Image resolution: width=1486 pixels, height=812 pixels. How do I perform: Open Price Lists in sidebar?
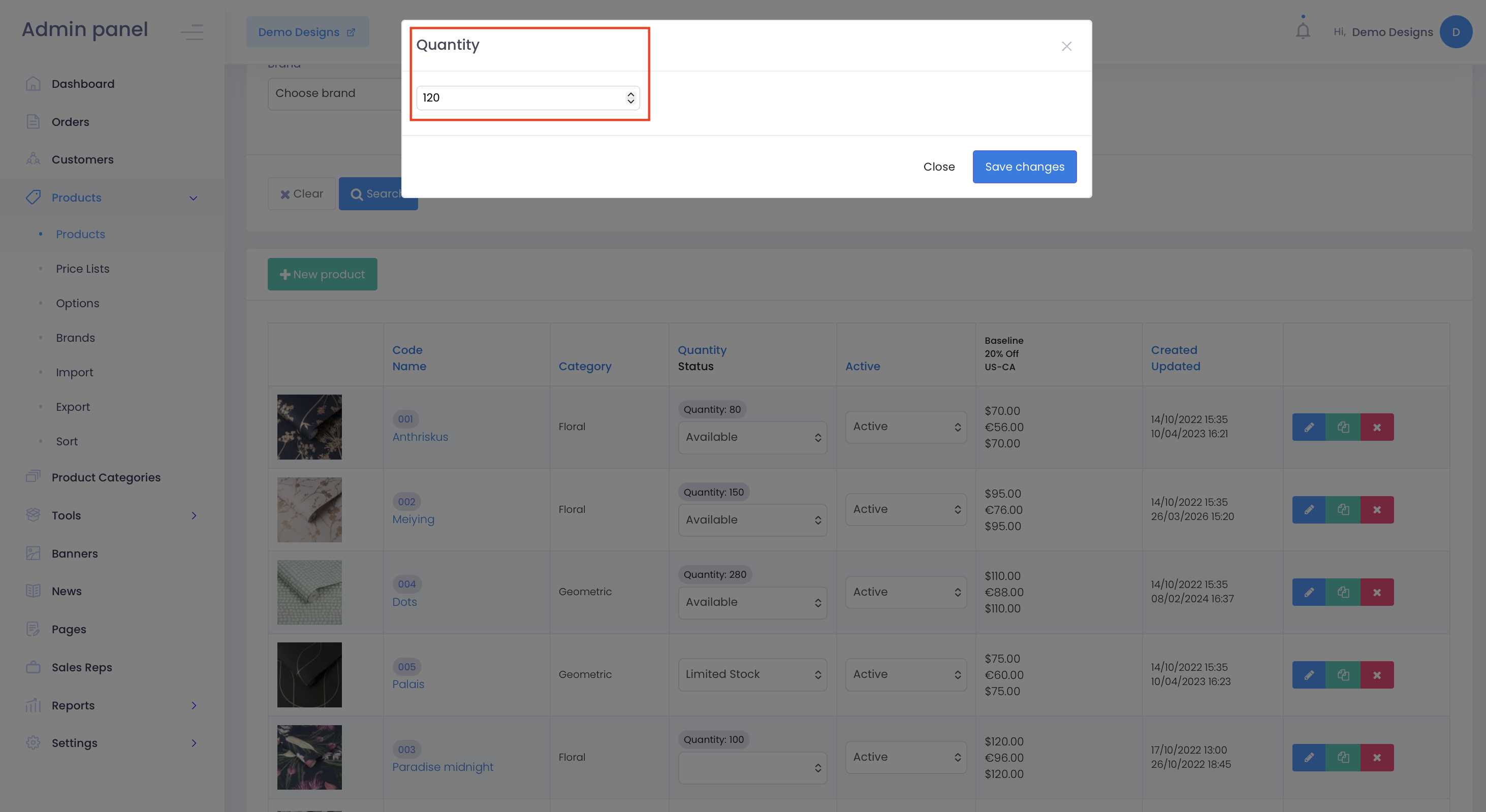click(x=82, y=269)
